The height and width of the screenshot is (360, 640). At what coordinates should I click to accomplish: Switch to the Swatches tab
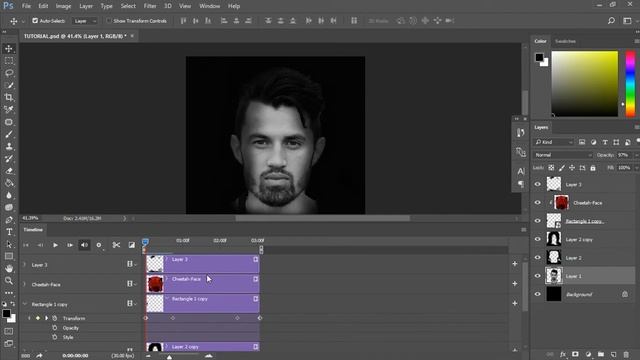(x=565, y=41)
